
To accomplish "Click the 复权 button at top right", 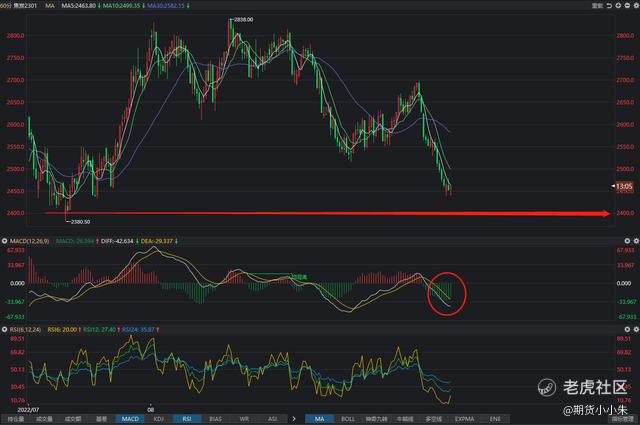I will [598, 6].
